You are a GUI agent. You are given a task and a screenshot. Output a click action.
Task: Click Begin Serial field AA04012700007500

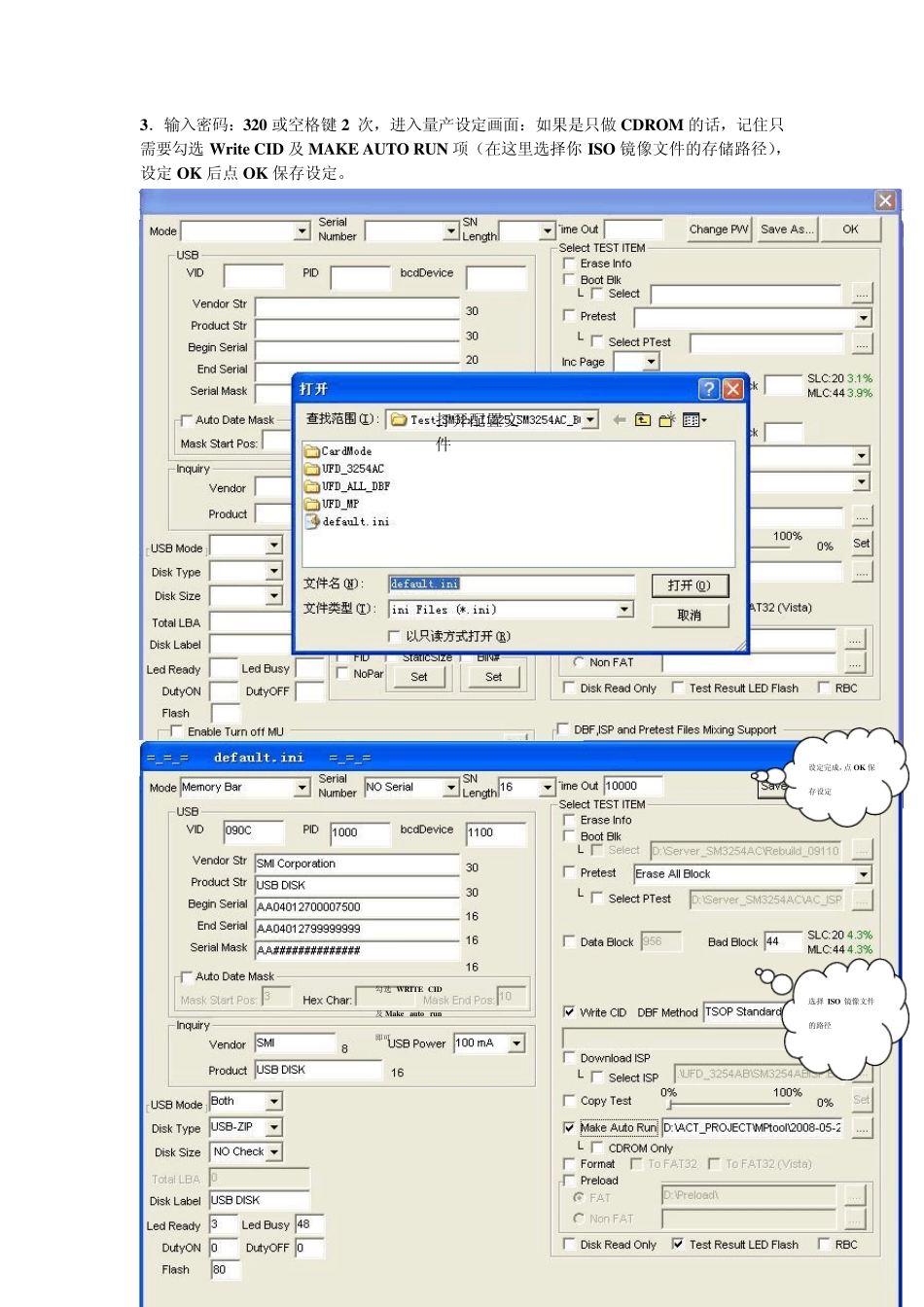point(357,906)
